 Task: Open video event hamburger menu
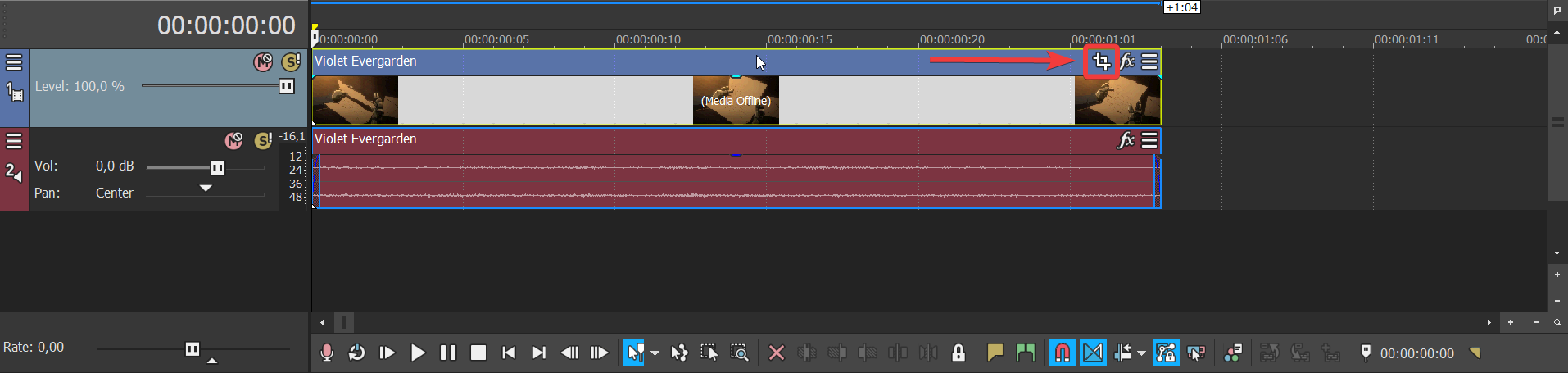1149,61
